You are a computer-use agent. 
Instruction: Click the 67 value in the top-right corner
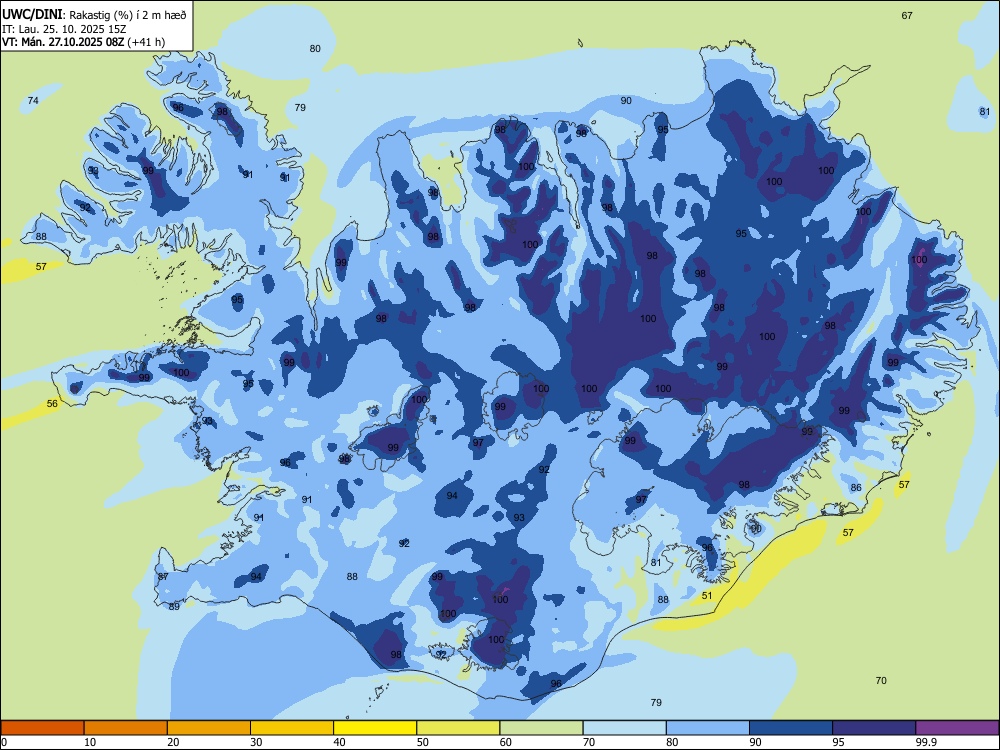coord(907,15)
